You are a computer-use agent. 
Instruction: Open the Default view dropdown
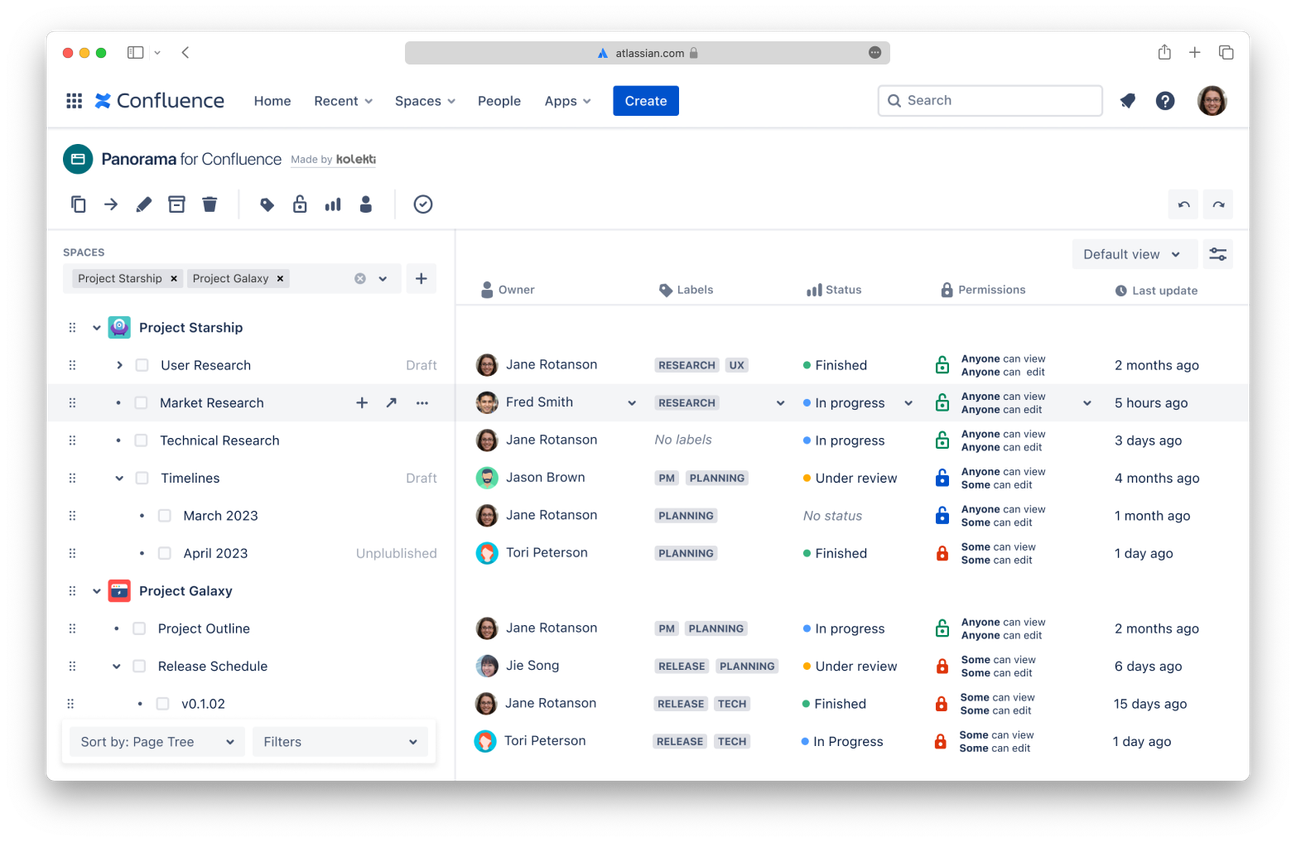click(x=1134, y=254)
